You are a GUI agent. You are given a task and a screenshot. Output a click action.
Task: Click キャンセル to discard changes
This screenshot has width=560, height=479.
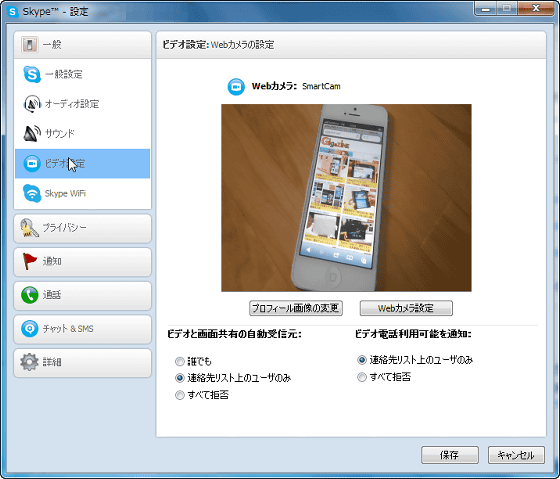pos(516,455)
